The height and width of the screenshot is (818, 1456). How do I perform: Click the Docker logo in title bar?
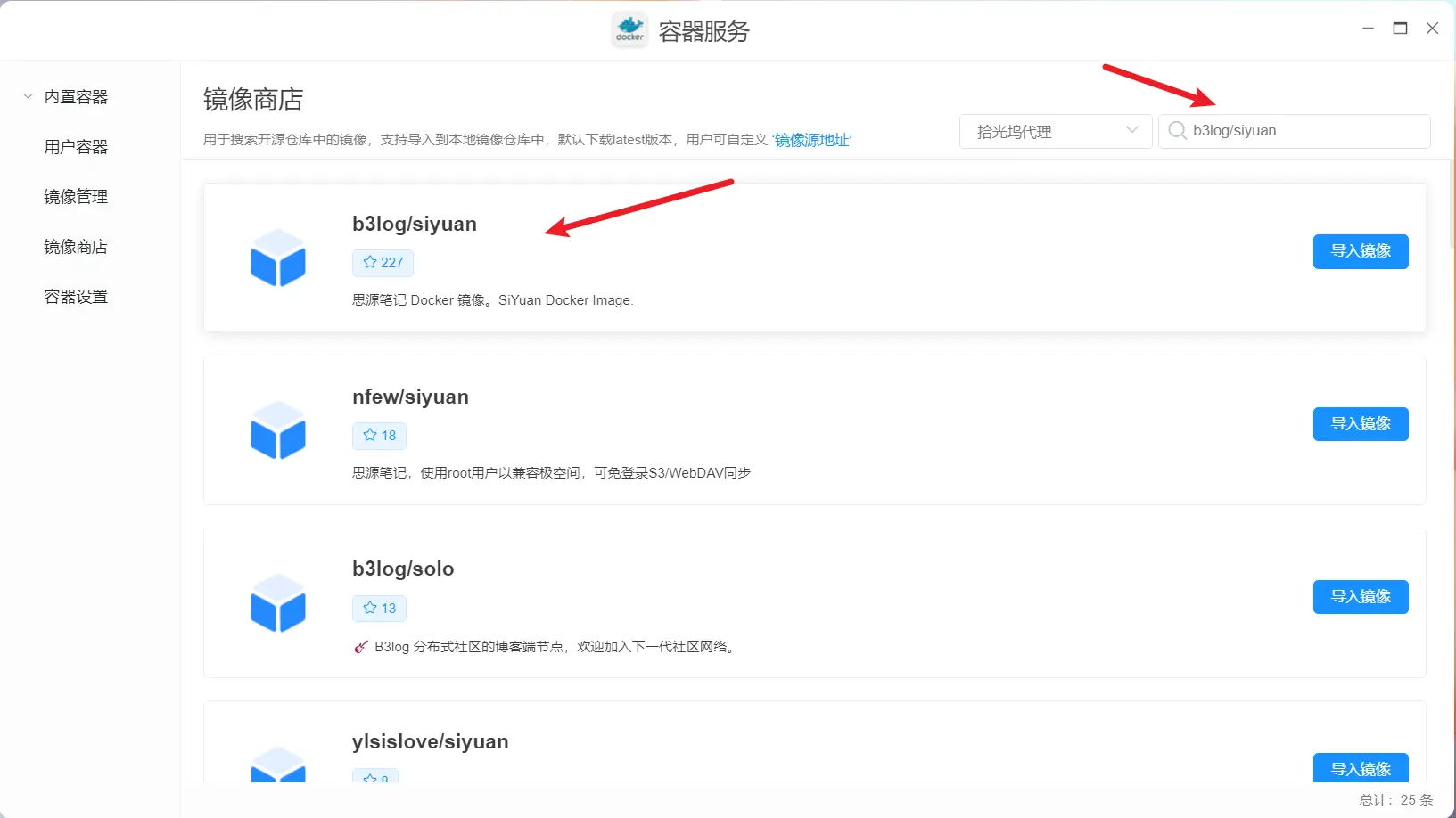point(629,30)
